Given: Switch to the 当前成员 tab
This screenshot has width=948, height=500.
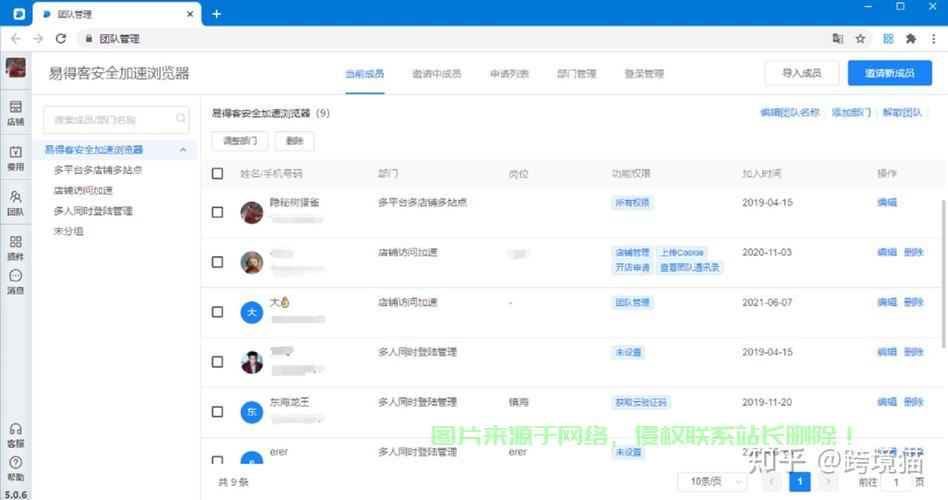Looking at the screenshot, I should 365,74.
